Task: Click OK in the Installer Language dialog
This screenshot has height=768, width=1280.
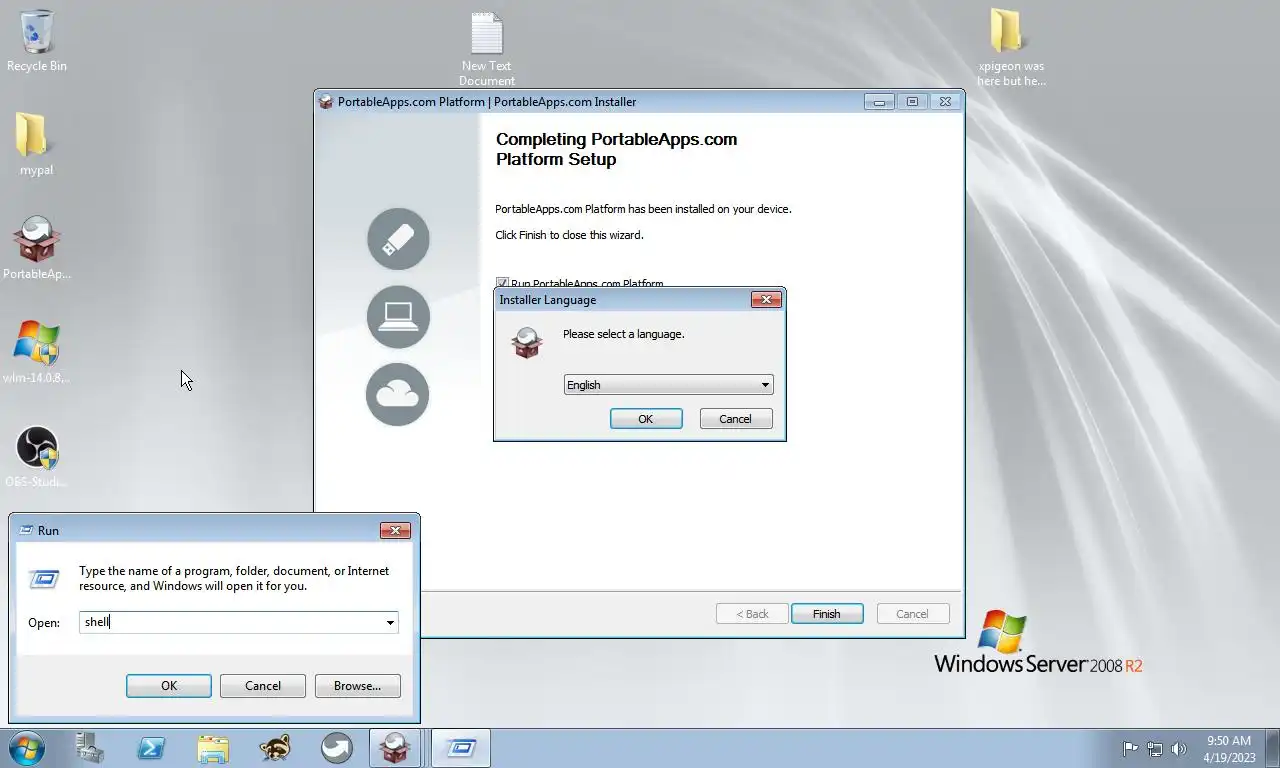Action: (x=646, y=419)
